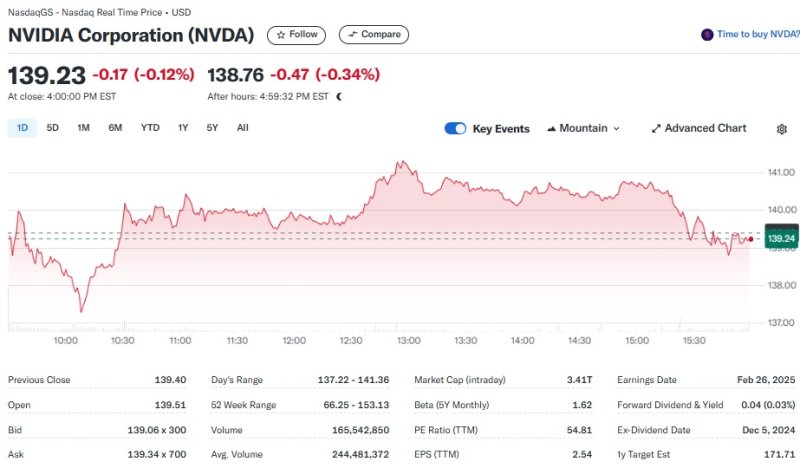Screen dimensions: 800x468
Task: Click the red end-of-day chart dot
Action: pyautogui.click(x=751, y=239)
